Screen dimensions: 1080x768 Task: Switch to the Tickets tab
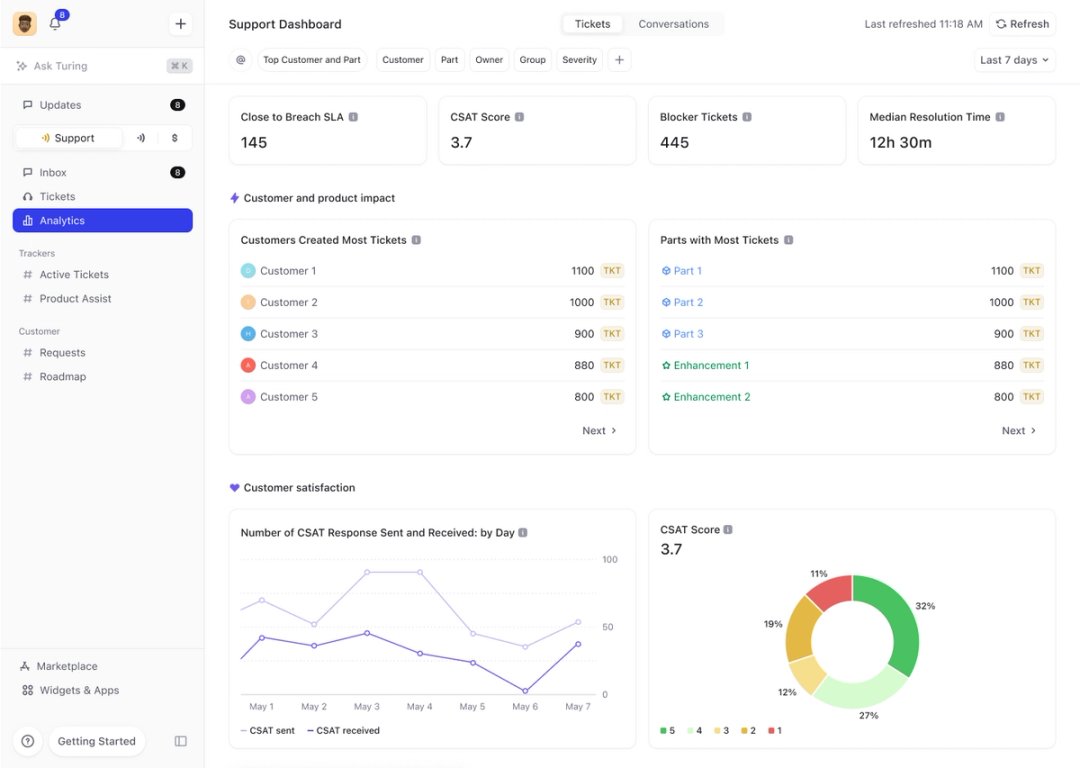(x=592, y=23)
